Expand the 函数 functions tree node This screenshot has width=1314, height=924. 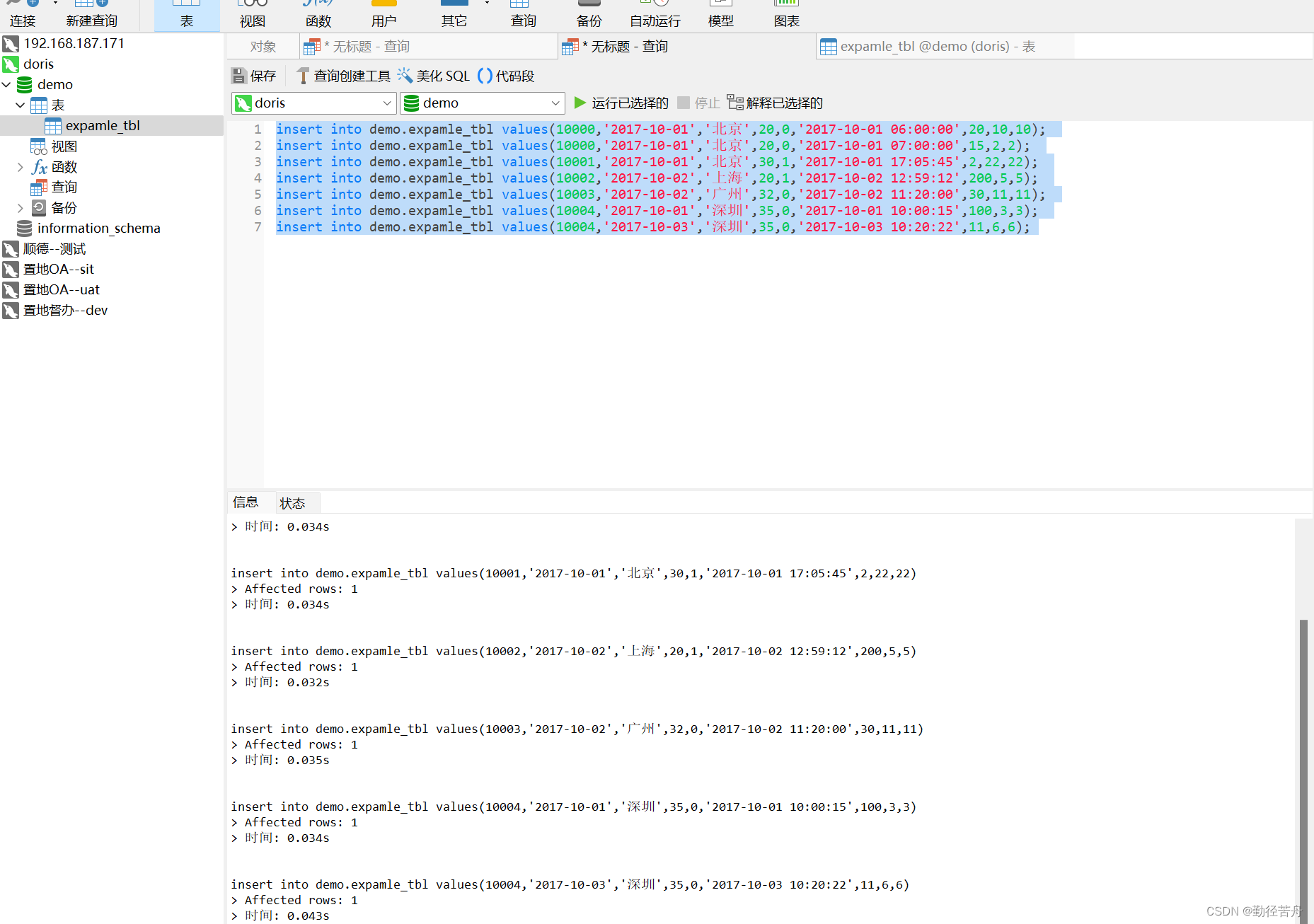pyautogui.click(x=21, y=167)
